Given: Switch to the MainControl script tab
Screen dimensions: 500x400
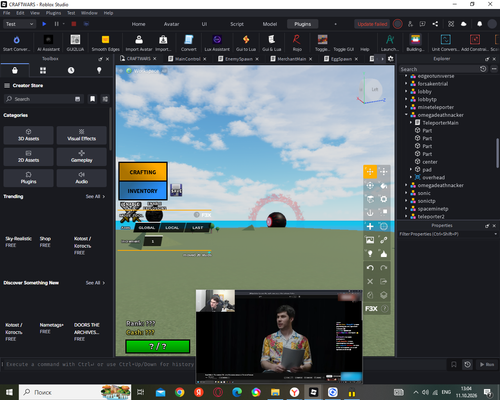Looking at the screenshot, I should (187, 59).
